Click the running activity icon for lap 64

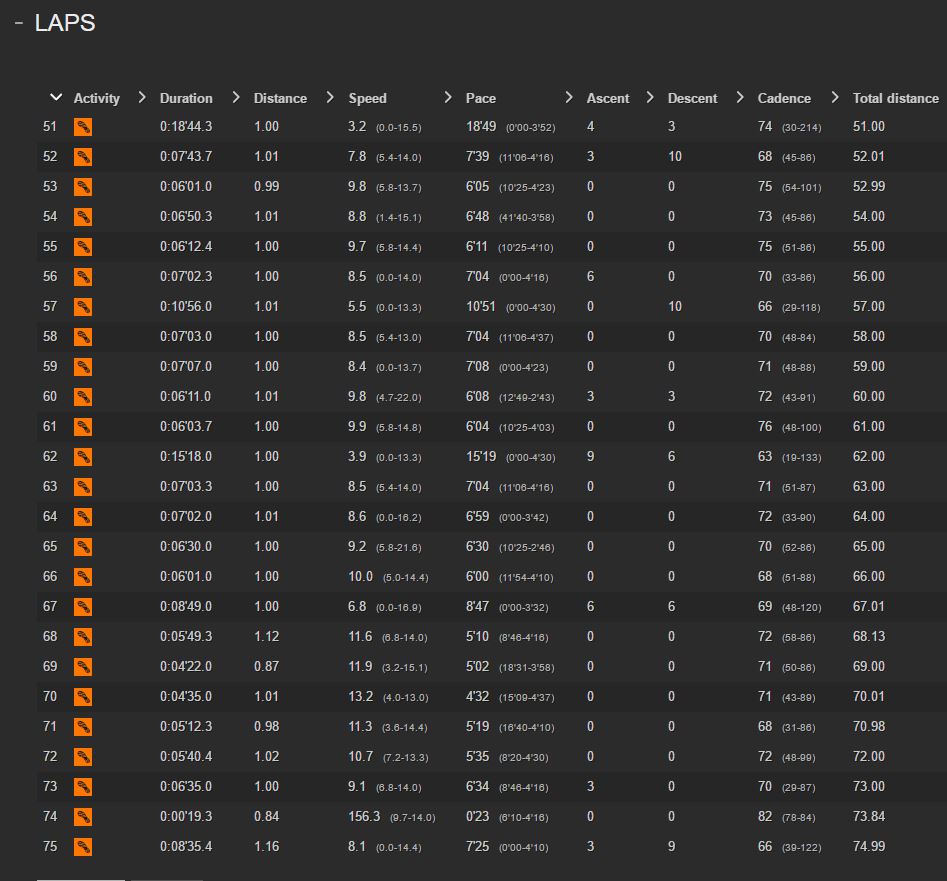(83, 517)
